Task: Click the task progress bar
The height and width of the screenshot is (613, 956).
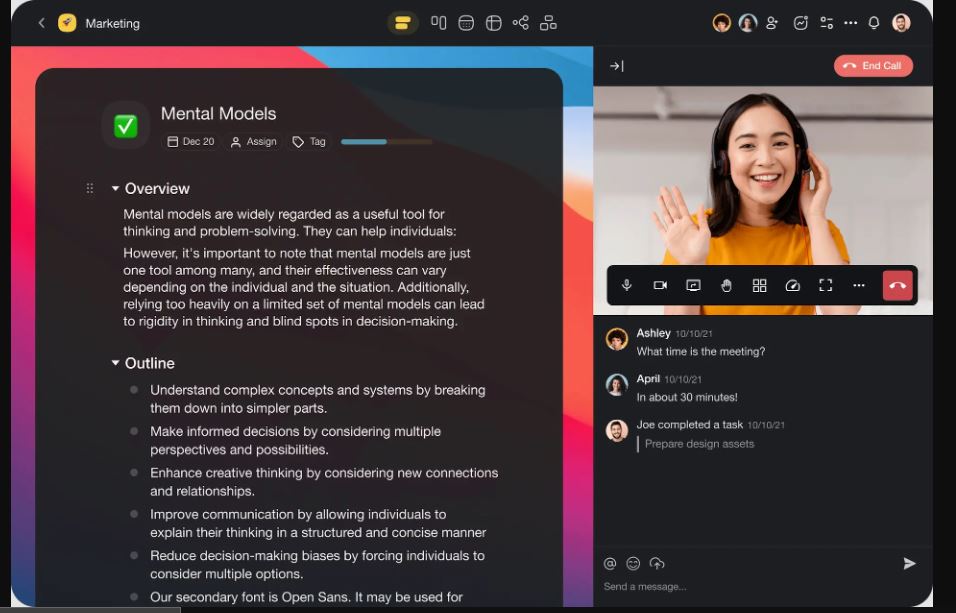Action: point(386,142)
